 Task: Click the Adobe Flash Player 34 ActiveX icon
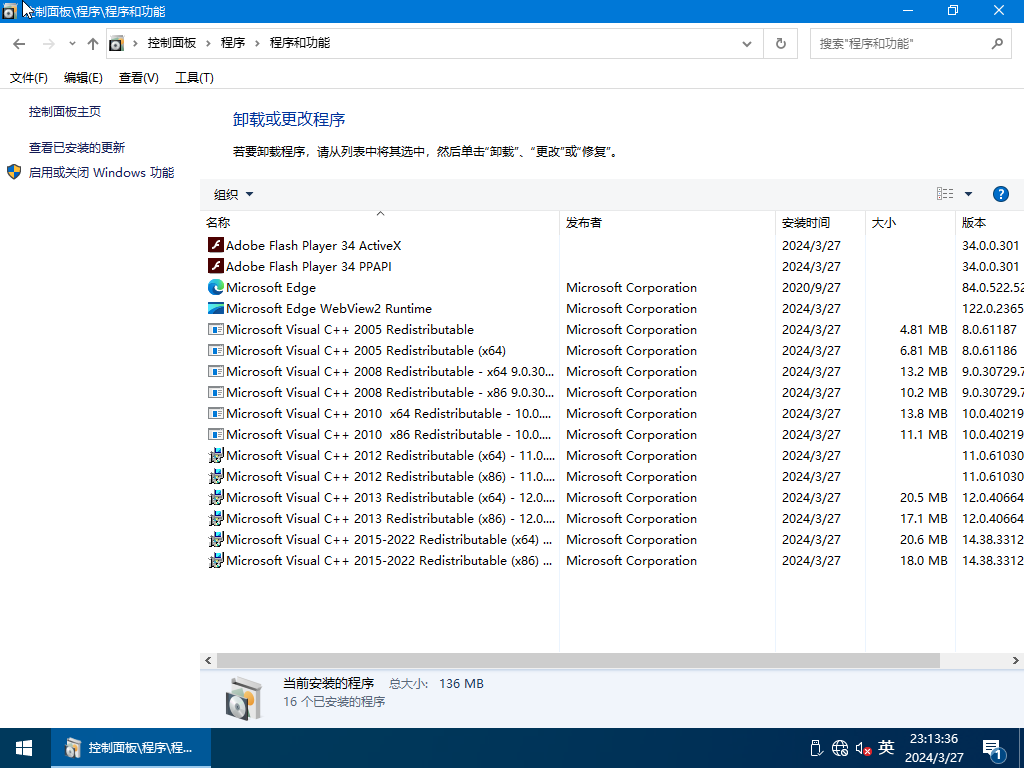[x=216, y=245]
